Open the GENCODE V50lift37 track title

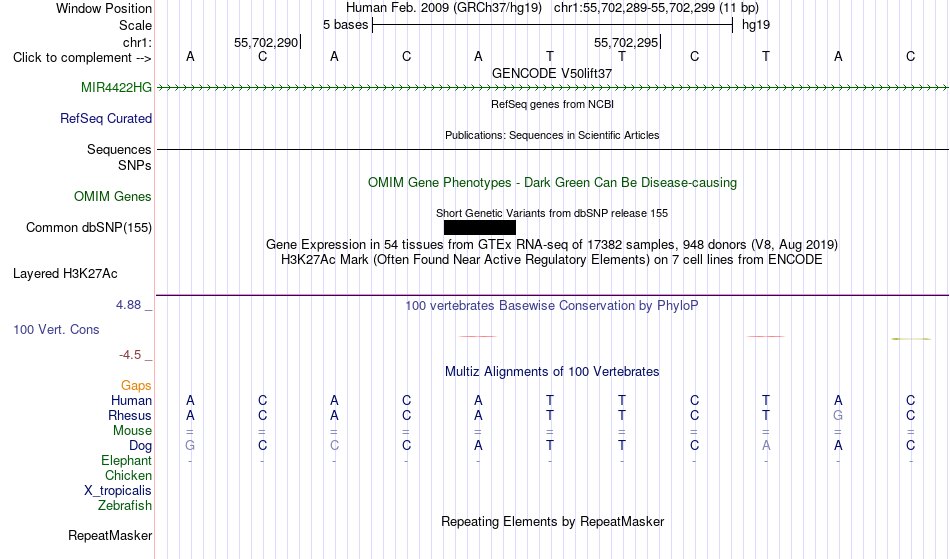[552, 74]
